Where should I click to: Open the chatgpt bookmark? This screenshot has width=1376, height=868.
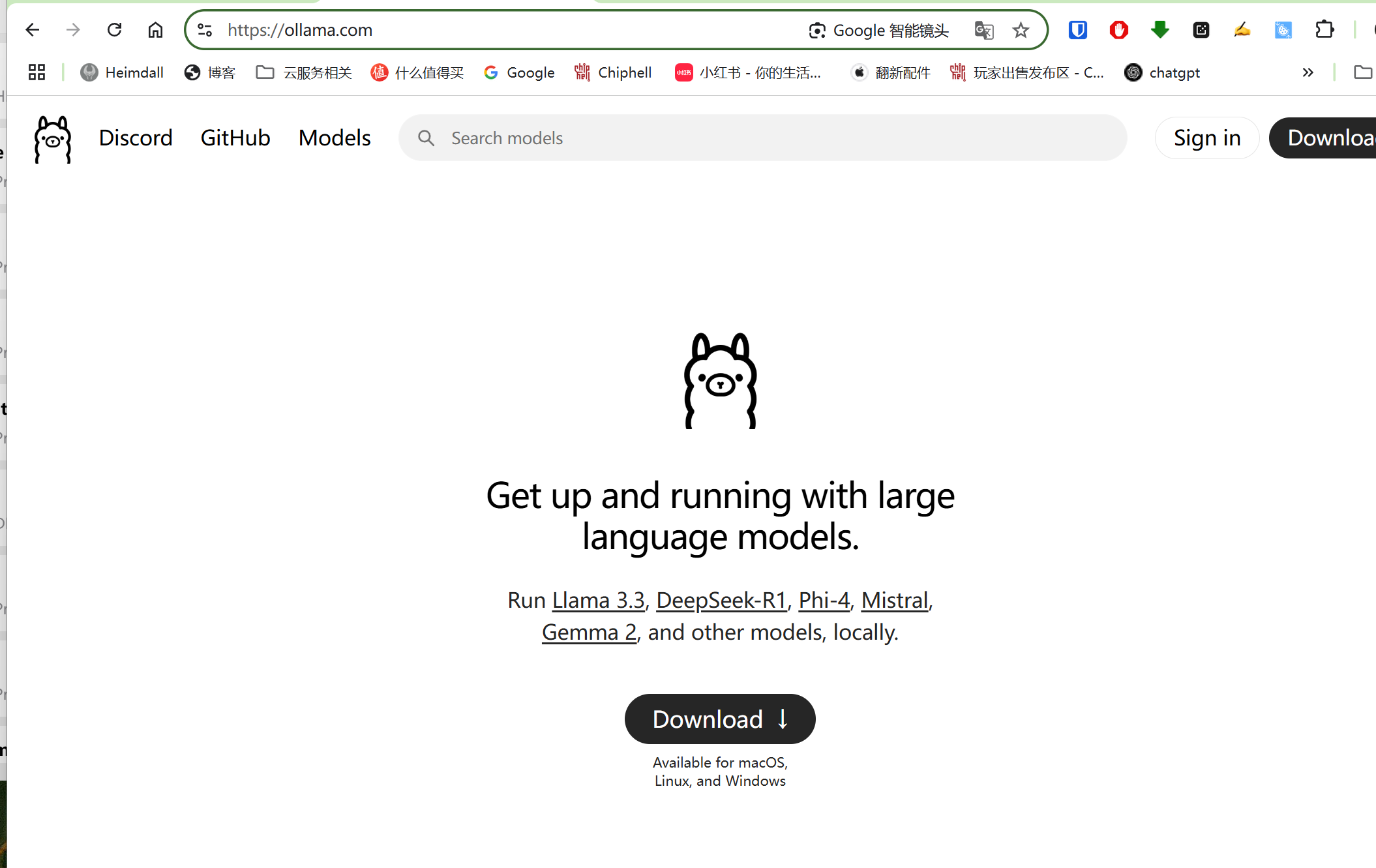[x=1162, y=72]
